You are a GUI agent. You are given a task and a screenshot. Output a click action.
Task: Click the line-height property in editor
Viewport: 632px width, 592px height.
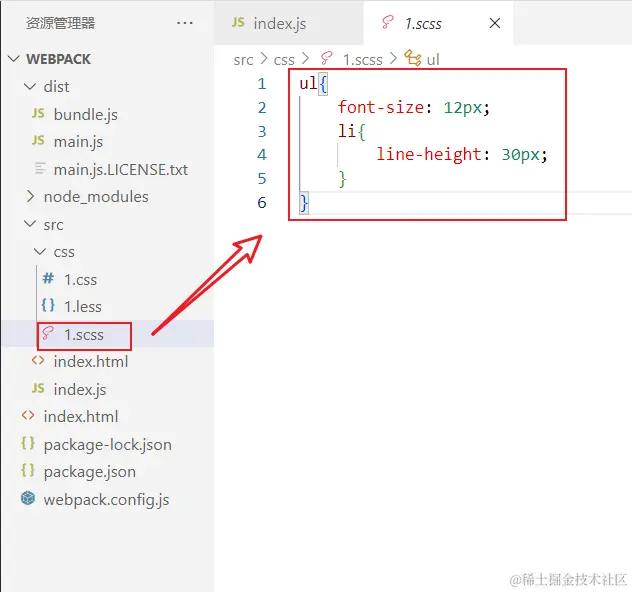[429, 155]
